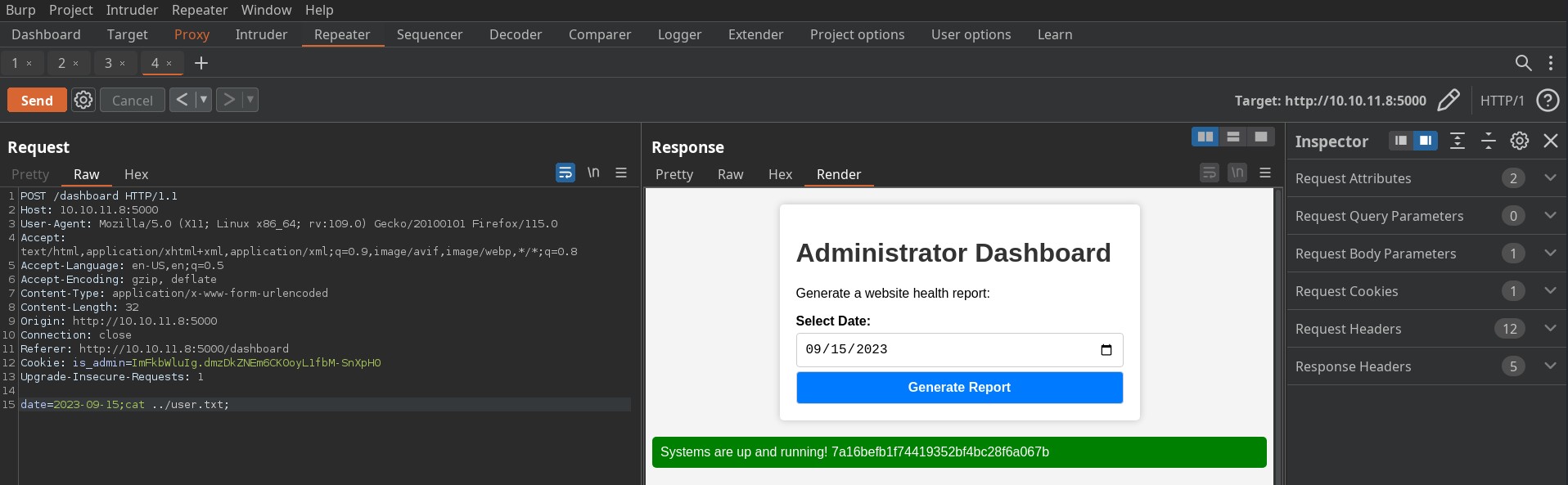
Task: Switch to the Decoder tab
Action: click(x=516, y=34)
